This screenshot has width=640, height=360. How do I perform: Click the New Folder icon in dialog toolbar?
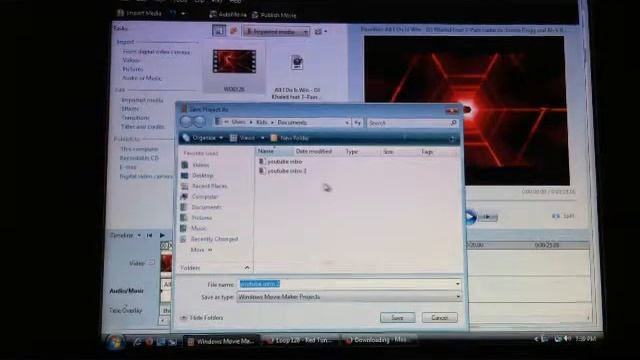point(274,138)
